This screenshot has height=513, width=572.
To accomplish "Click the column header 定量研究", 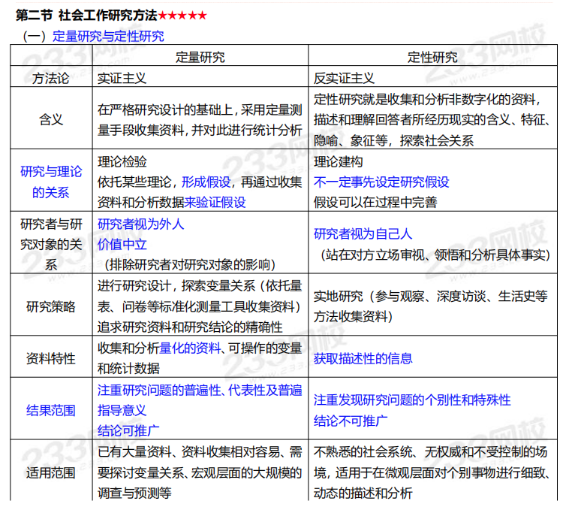I will pos(200,57).
